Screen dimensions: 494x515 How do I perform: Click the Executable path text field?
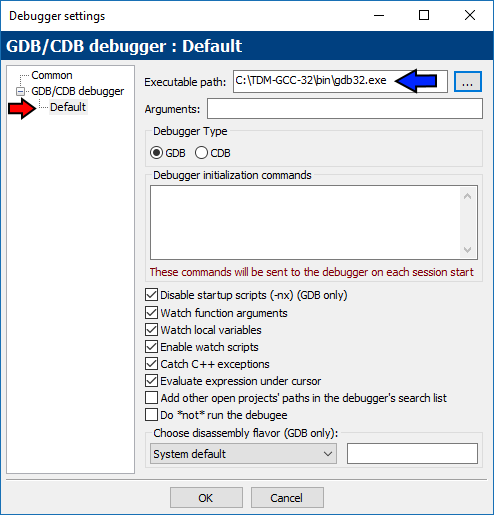(x=340, y=81)
